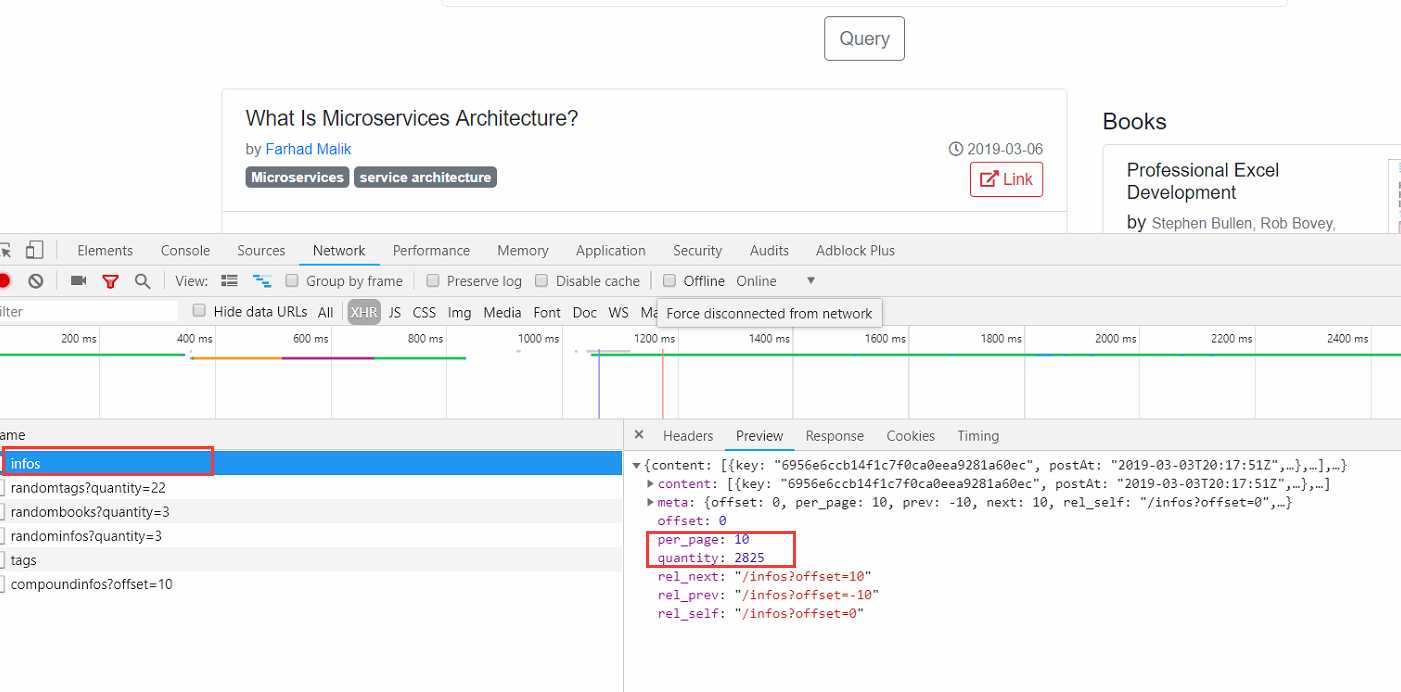Filter requests by Img
The image size is (1401, 692).
point(459,312)
